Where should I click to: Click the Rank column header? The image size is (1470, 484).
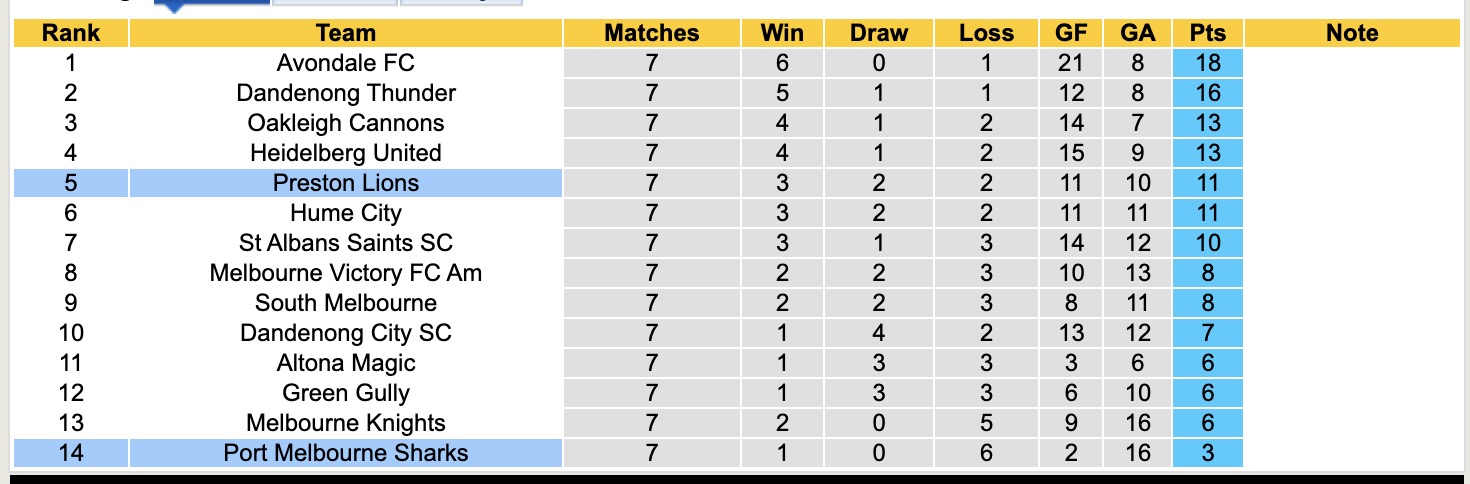[70, 33]
